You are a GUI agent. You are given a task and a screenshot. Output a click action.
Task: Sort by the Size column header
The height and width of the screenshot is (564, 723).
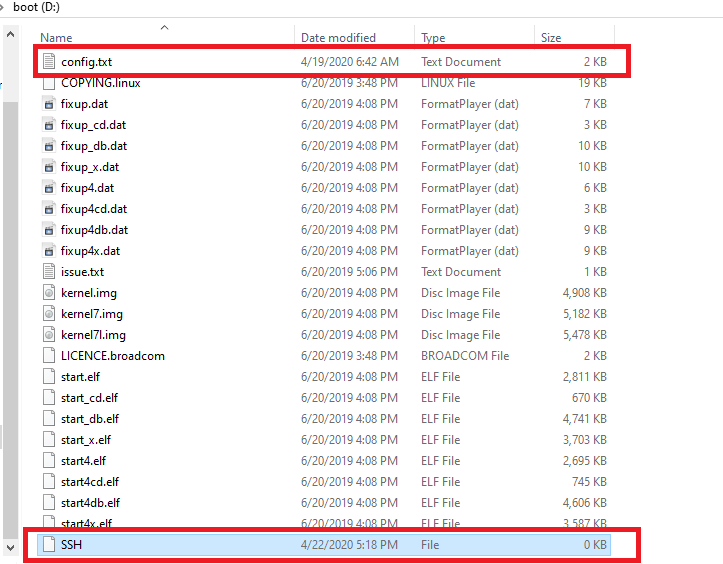pyautogui.click(x=551, y=38)
